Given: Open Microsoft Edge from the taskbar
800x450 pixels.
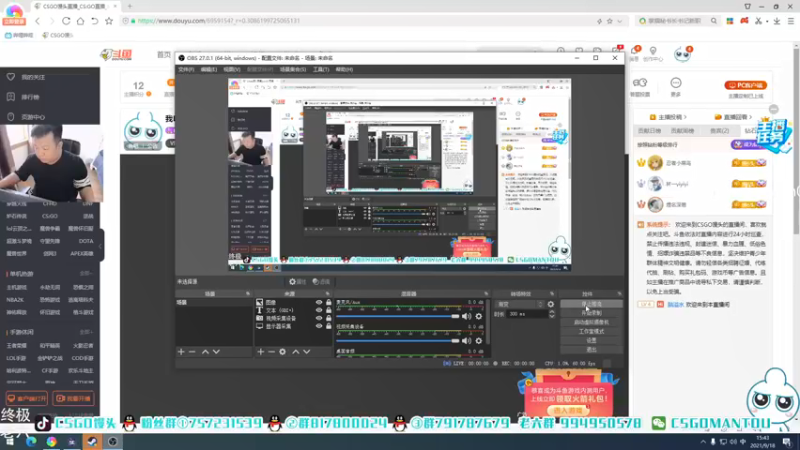Looking at the screenshot, I should point(31,442).
